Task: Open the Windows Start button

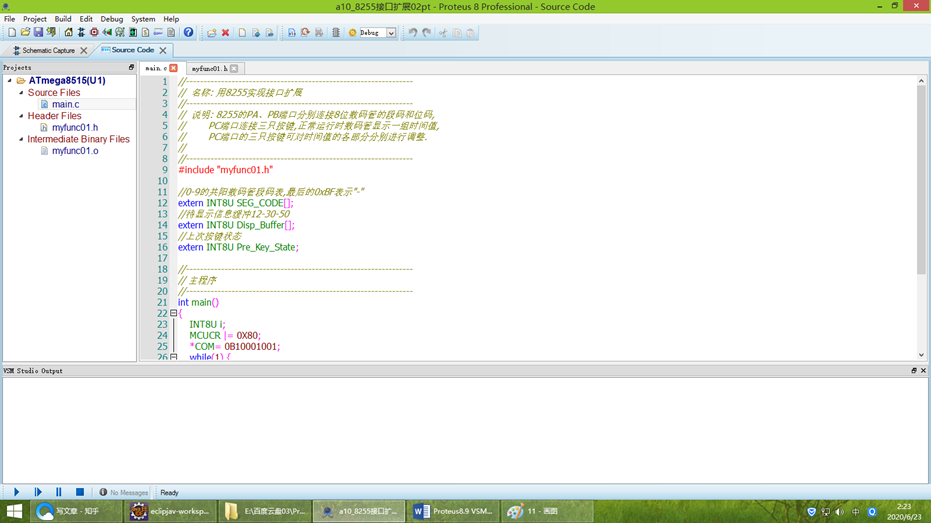Action: (x=14, y=511)
